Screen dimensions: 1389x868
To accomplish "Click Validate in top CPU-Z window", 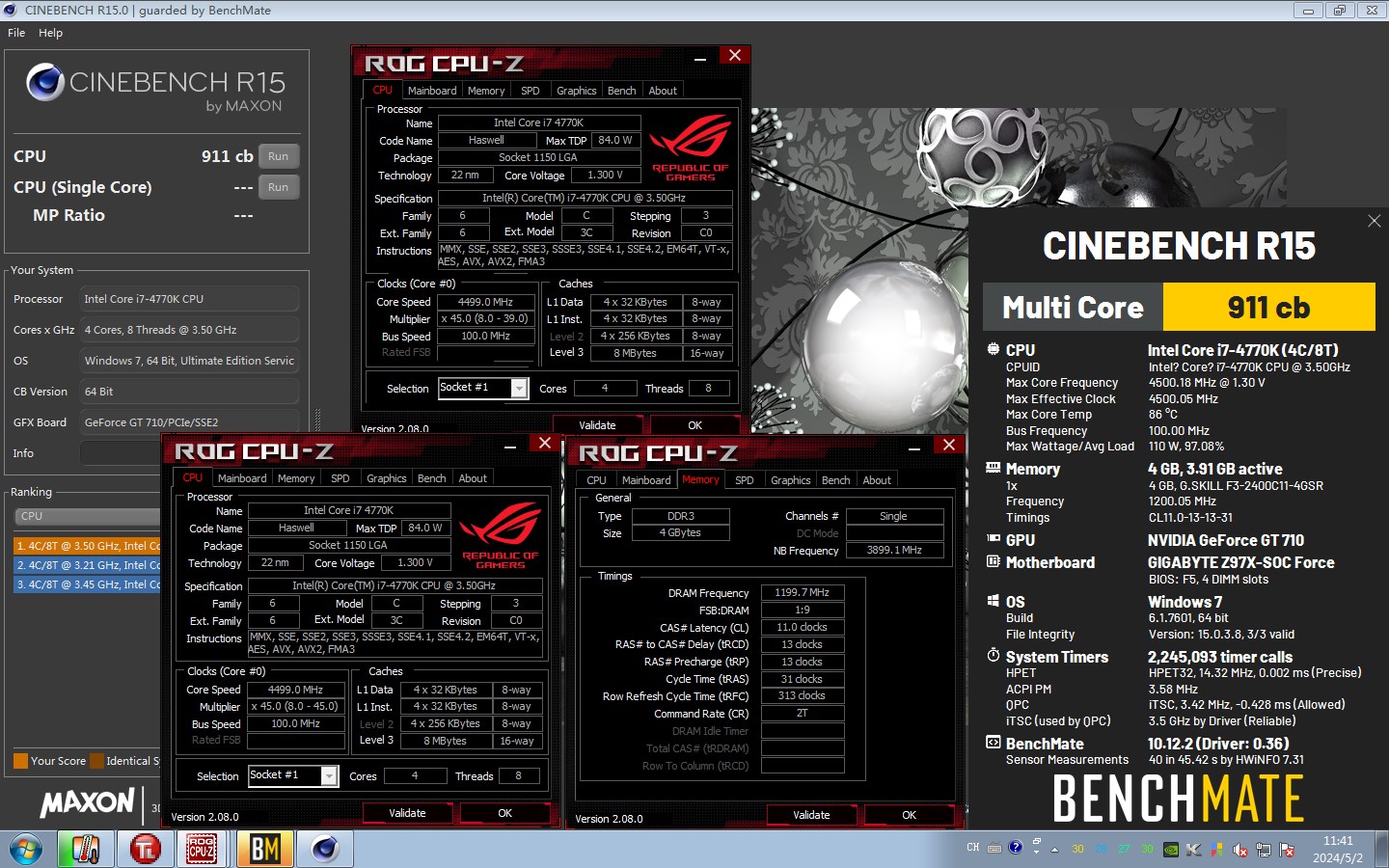I will (597, 425).
